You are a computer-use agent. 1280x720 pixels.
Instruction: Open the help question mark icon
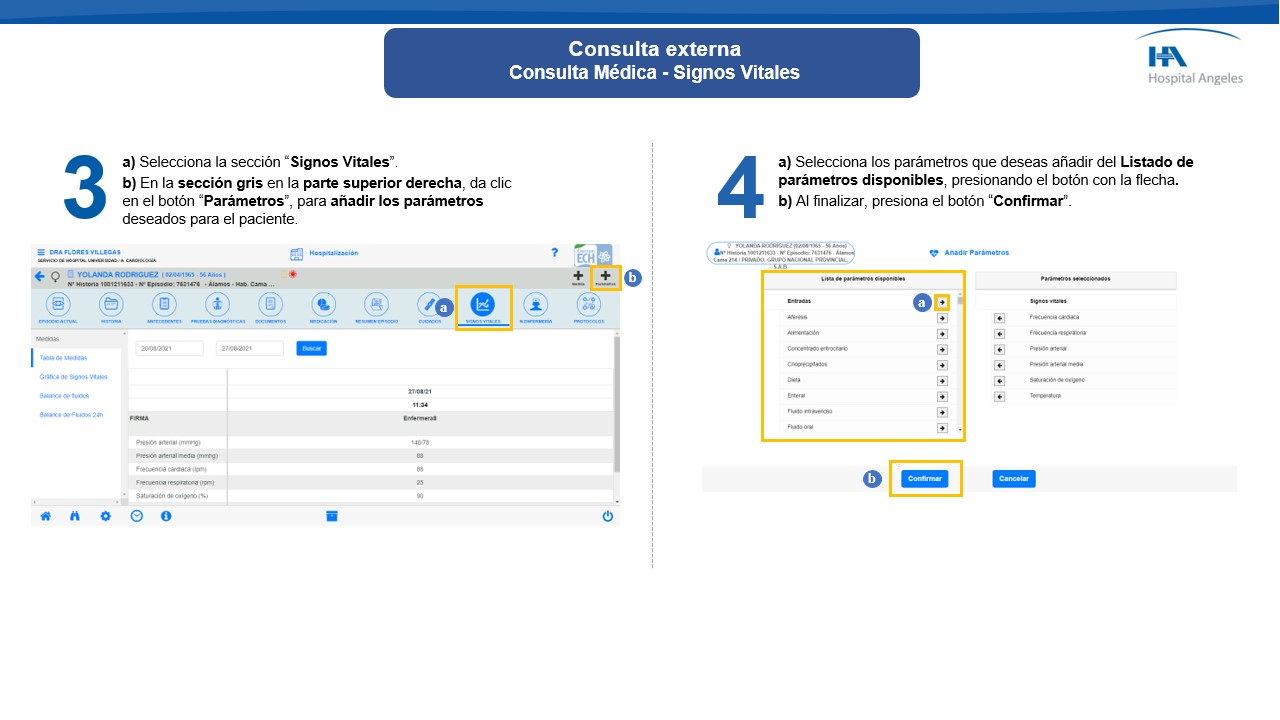[x=555, y=253]
